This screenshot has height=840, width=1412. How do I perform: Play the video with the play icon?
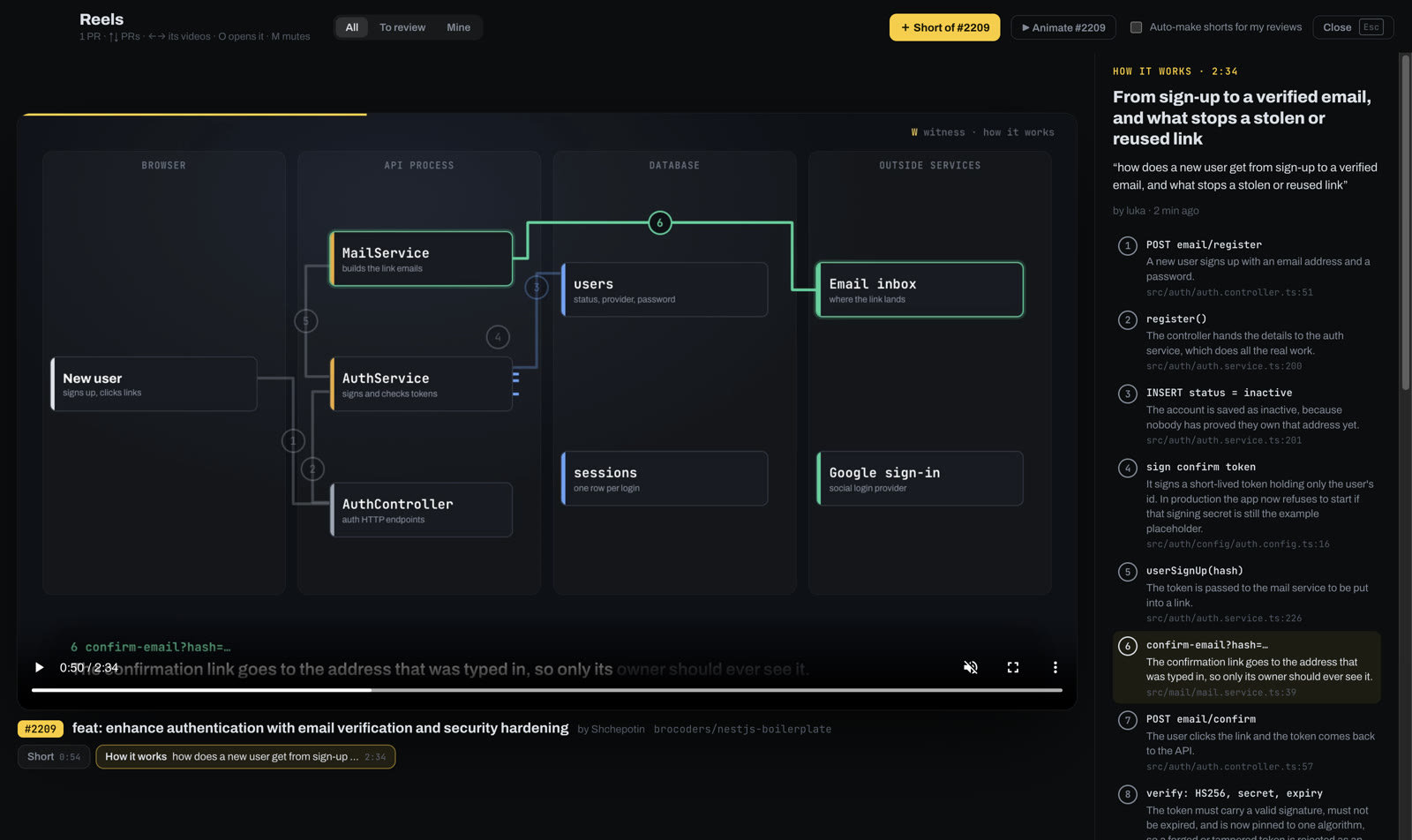pyautogui.click(x=39, y=668)
